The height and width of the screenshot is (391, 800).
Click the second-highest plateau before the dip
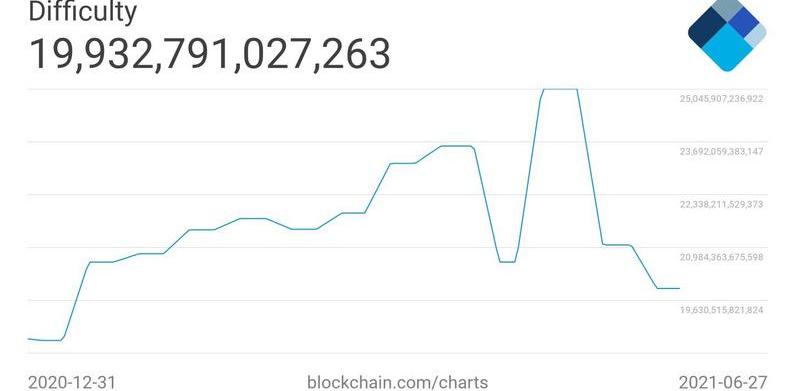pos(457,146)
